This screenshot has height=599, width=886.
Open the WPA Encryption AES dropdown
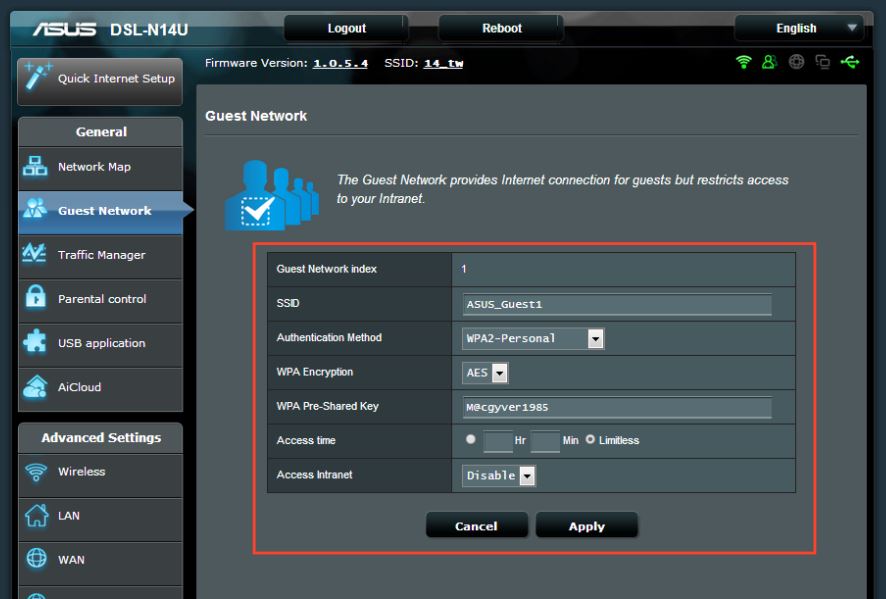point(485,373)
